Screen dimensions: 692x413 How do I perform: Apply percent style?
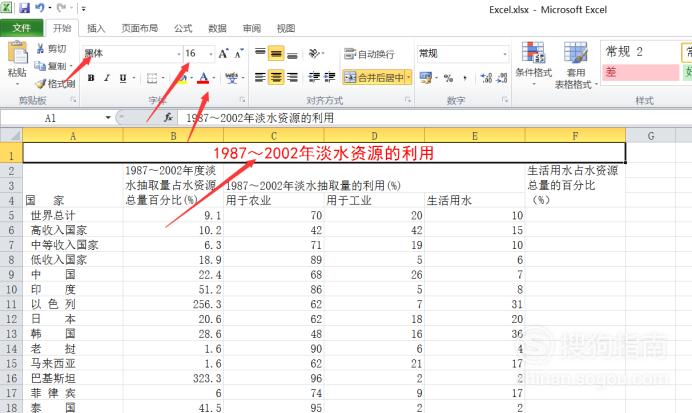448,78
